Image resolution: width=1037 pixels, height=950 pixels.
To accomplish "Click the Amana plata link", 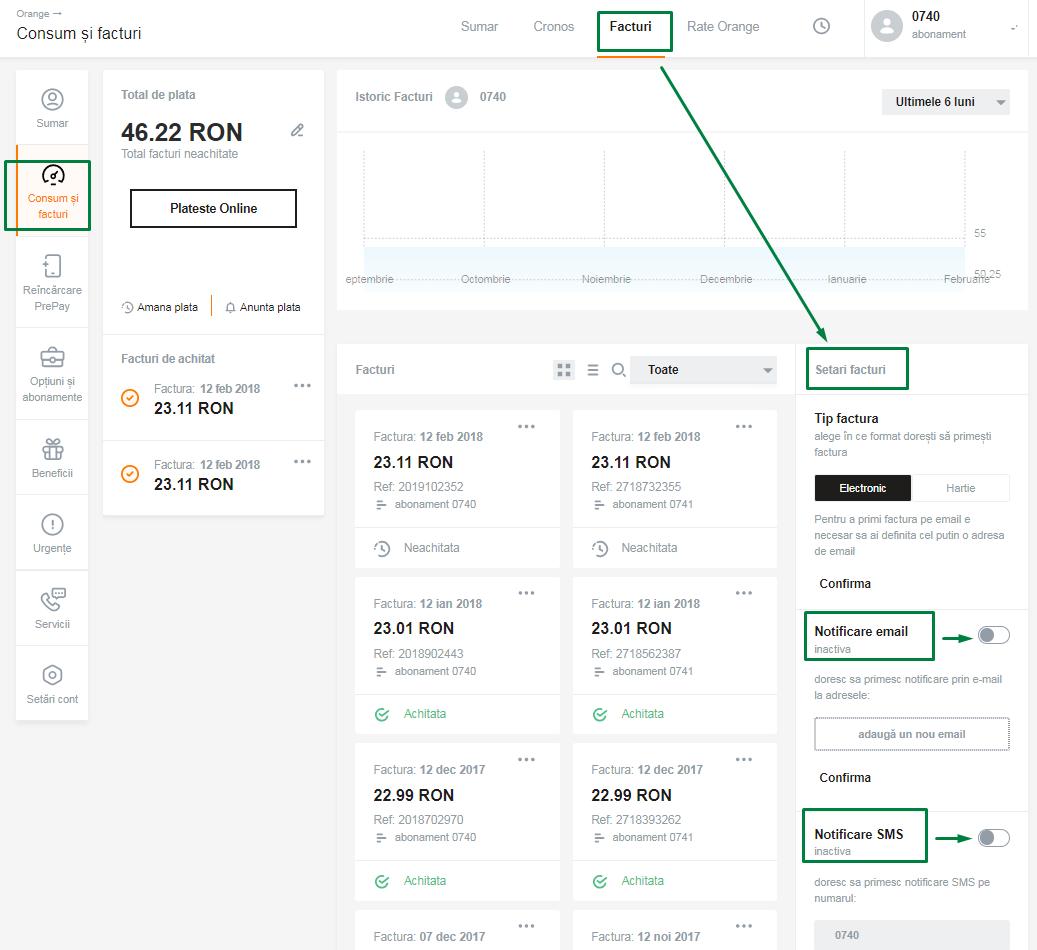I will pos(160,307).
